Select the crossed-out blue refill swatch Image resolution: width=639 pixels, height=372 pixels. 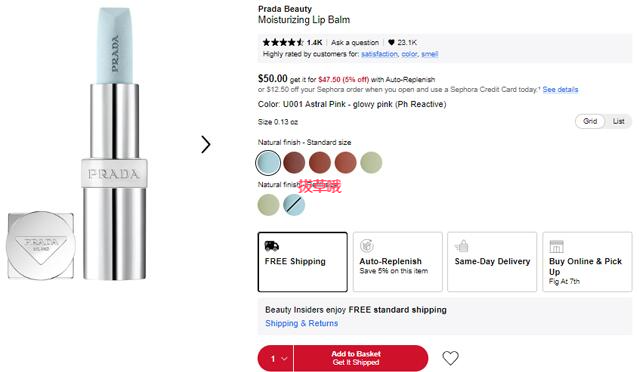pyautogui.click(x=294, y=205)
